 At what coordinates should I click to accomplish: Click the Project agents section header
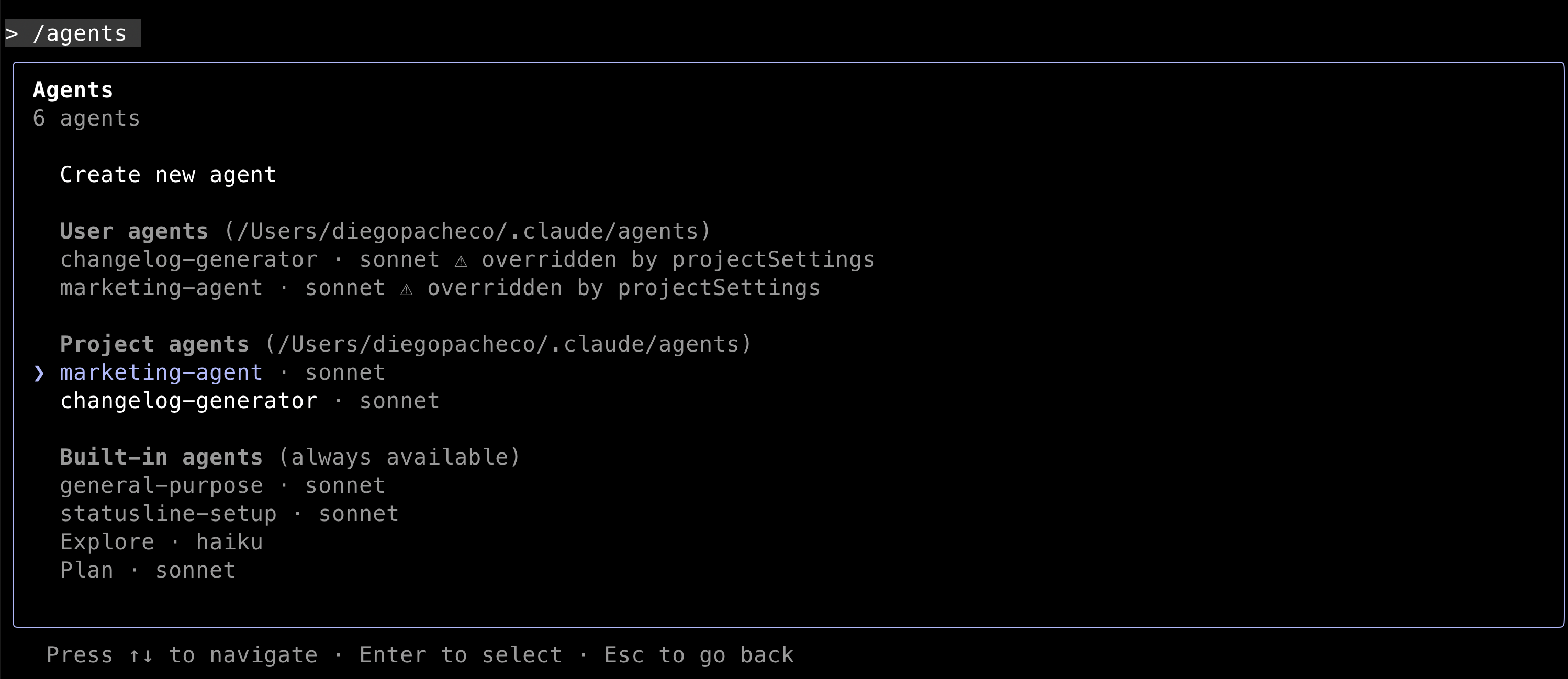coord(154,345)
